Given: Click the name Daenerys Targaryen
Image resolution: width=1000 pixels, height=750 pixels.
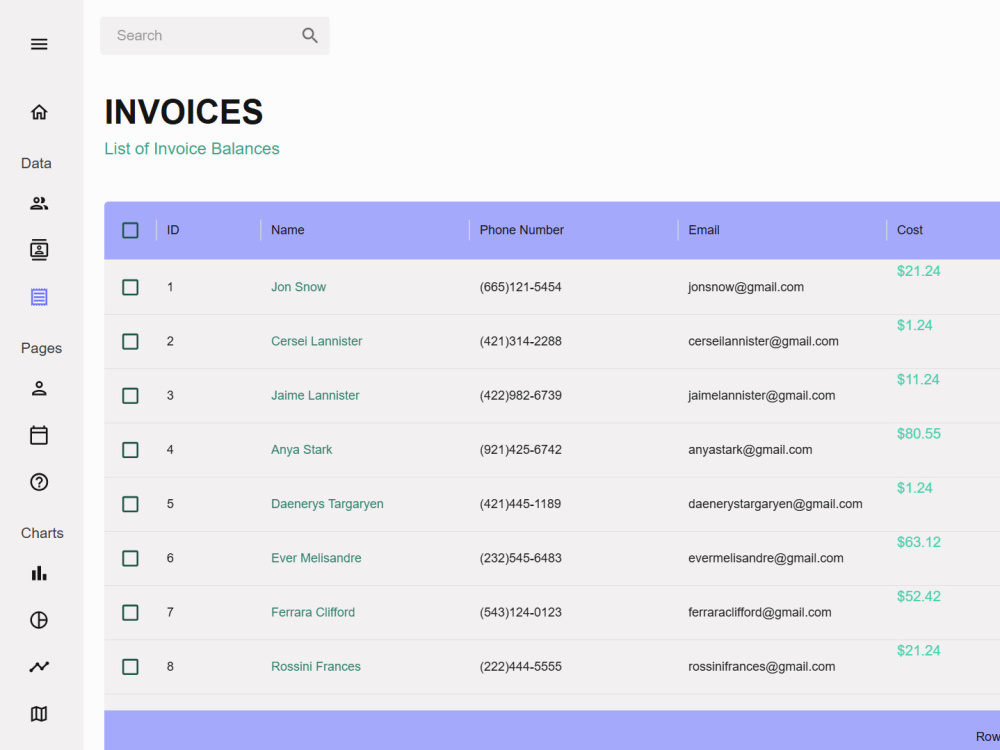Looking at the screenshot, I should [x=327, y=504].
